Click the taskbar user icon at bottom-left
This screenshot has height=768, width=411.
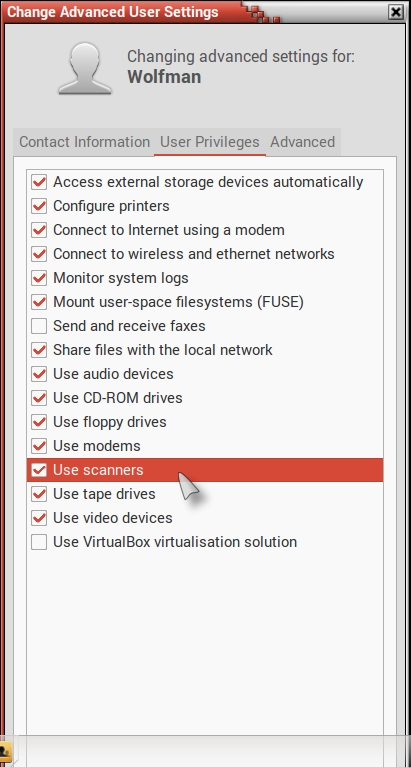coord(5,751)
